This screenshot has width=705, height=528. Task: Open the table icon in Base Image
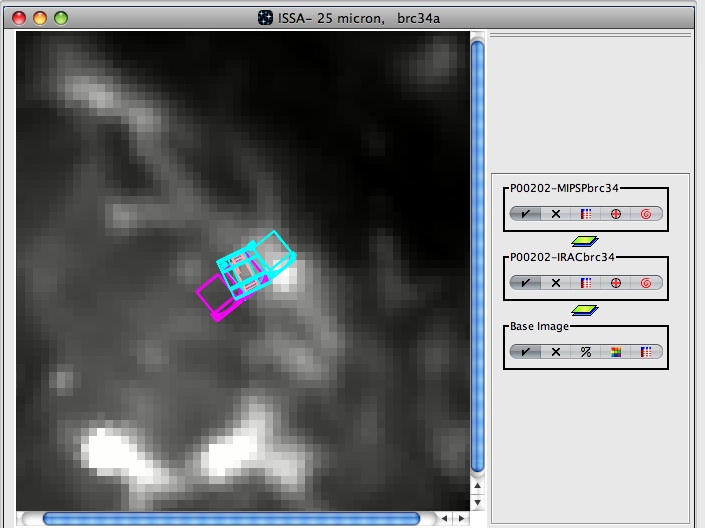[646, 352]
